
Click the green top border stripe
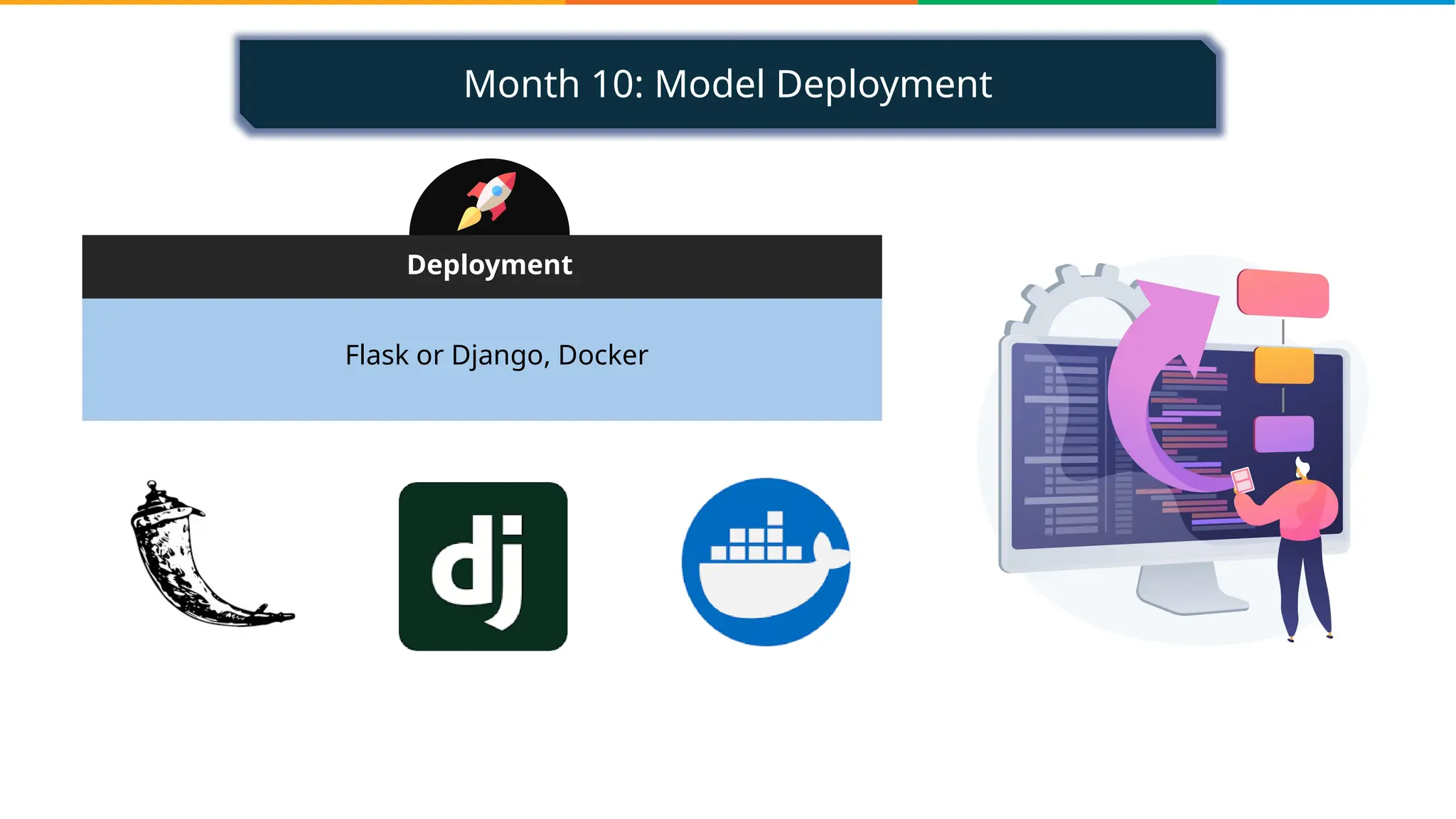pos(1066,2)
